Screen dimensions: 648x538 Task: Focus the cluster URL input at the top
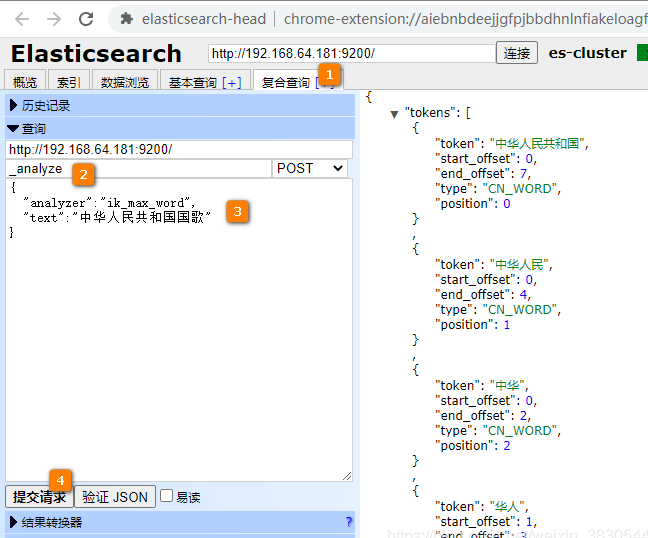tap(352, 53)
